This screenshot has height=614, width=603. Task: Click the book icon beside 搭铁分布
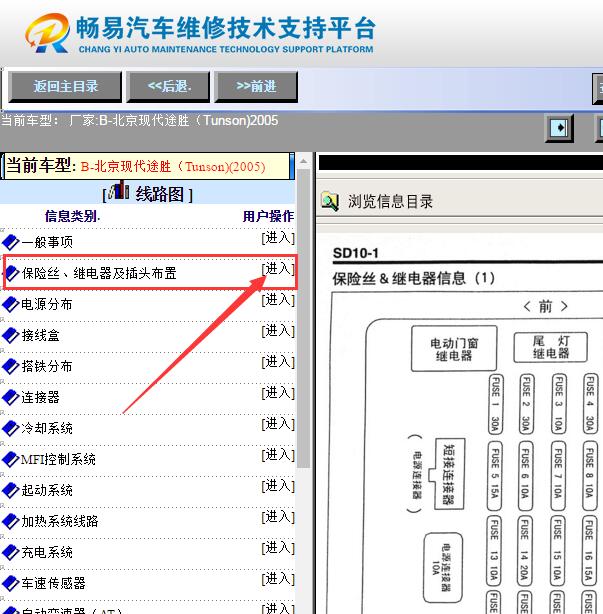tap(11, 366)
